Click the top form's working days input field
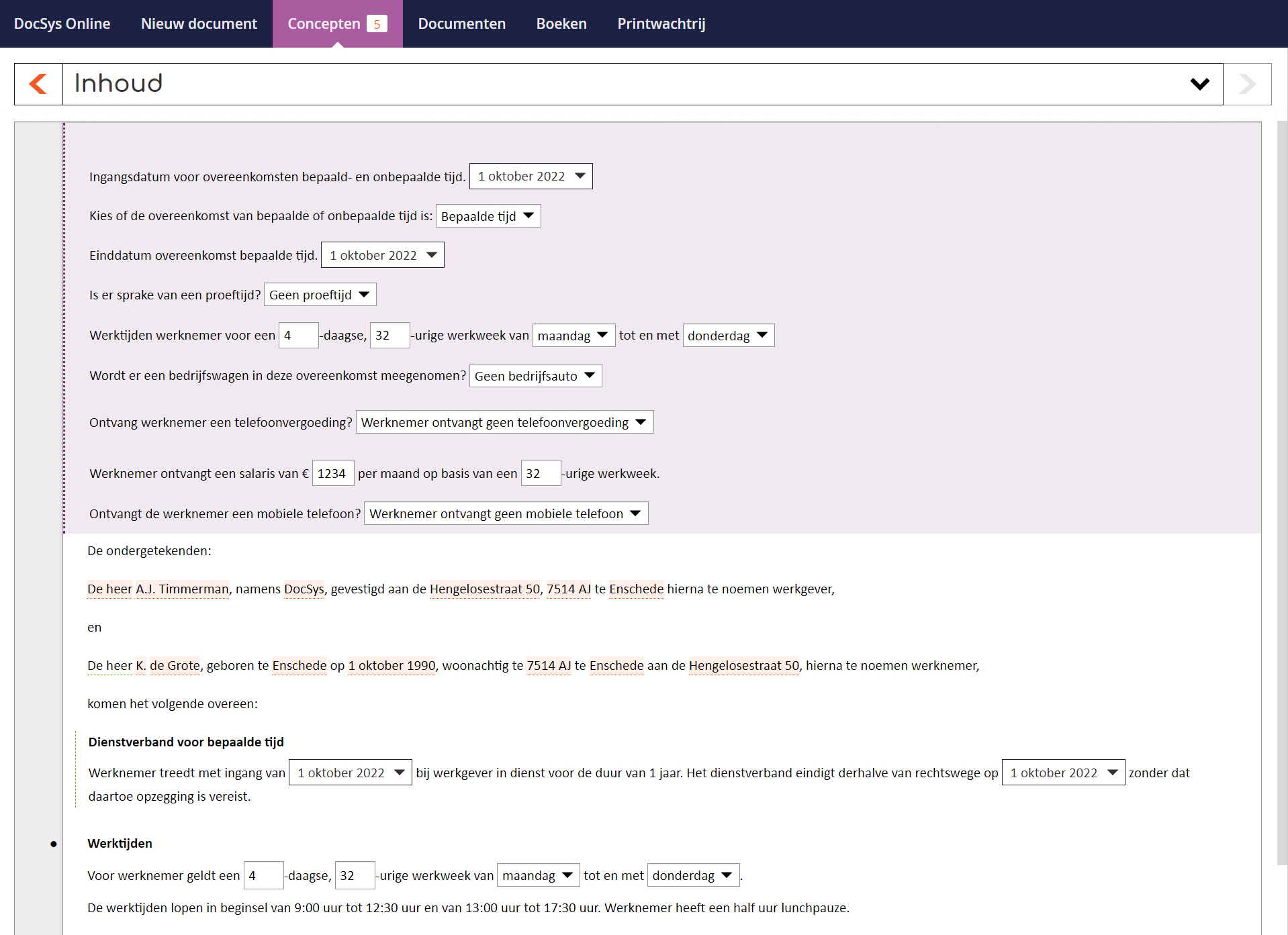 pos(298,336)
